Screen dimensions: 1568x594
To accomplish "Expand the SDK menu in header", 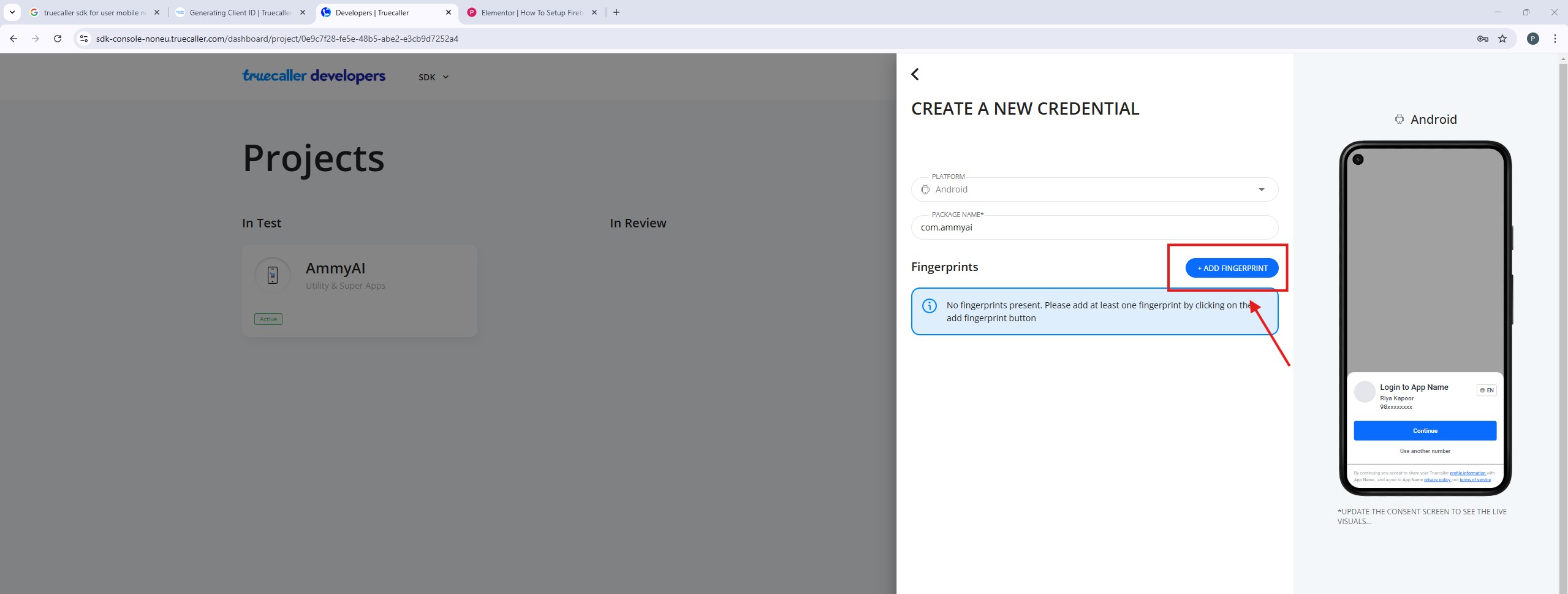I will click(433, 77).
